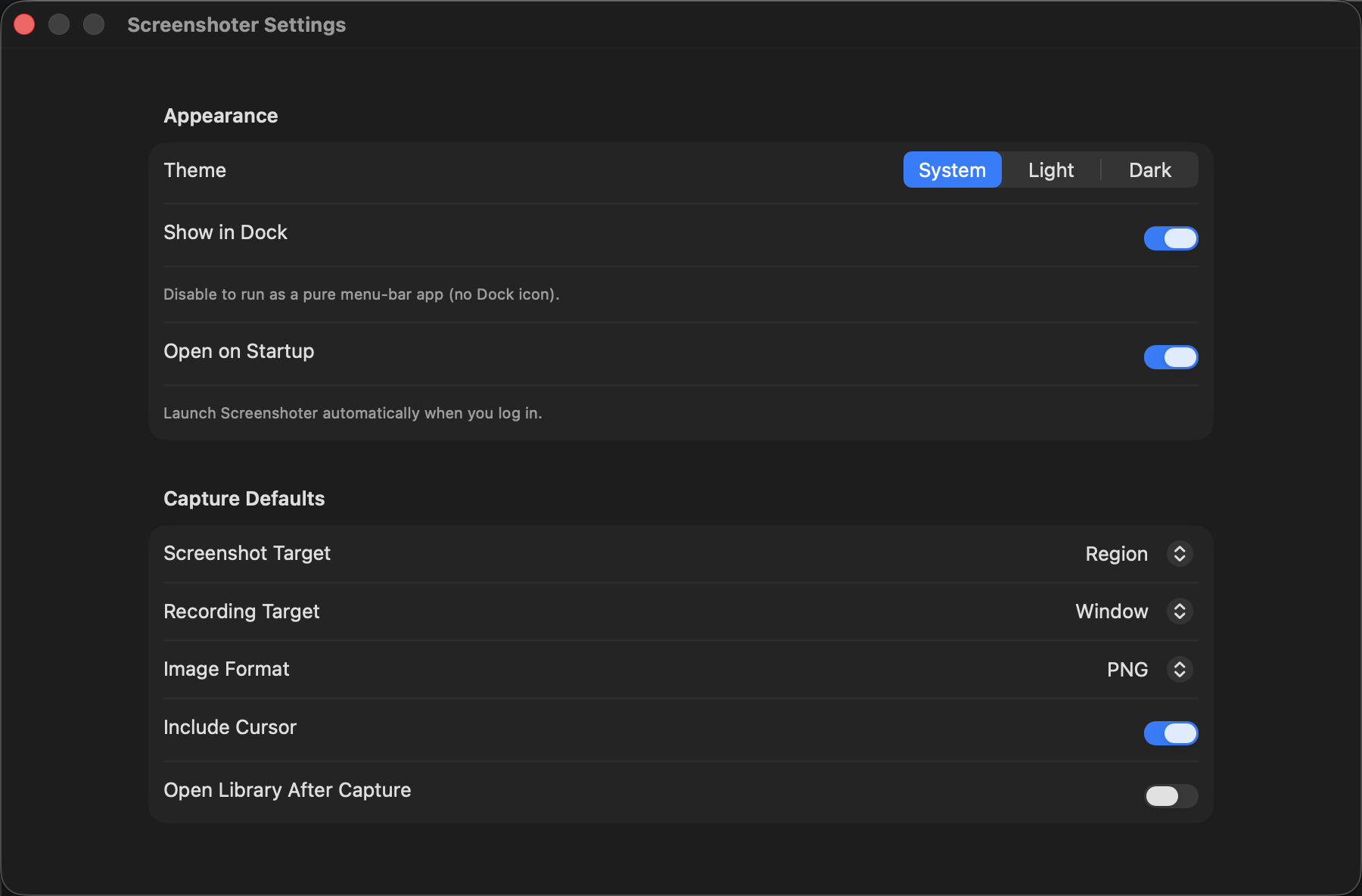Screen dimensions: 1362x896
Task: Open the Image Format PNG dropdown
Action: coord(1149,670)
